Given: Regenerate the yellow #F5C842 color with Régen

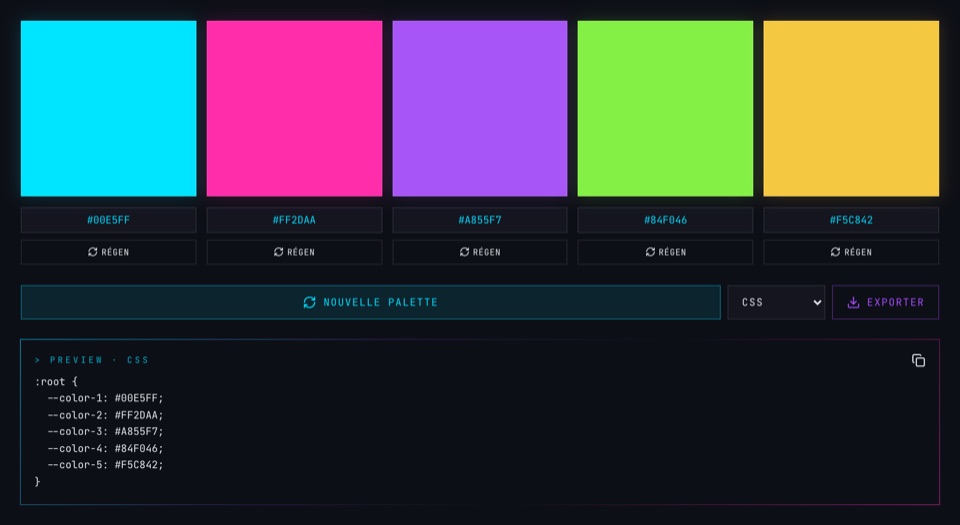Looking at the screenshot, I should click(x=851, y=252).
